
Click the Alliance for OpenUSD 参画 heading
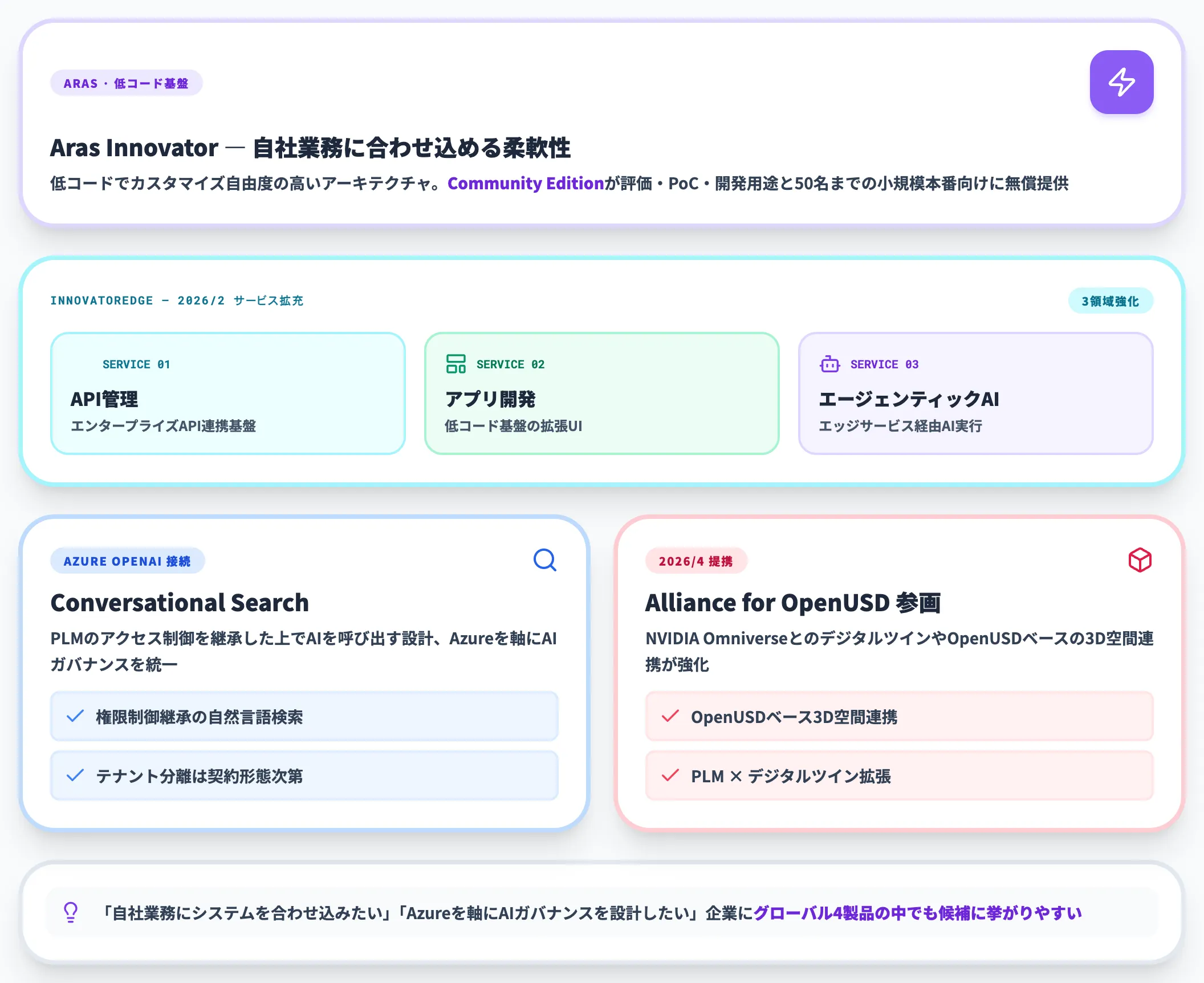tap(793, 603)
